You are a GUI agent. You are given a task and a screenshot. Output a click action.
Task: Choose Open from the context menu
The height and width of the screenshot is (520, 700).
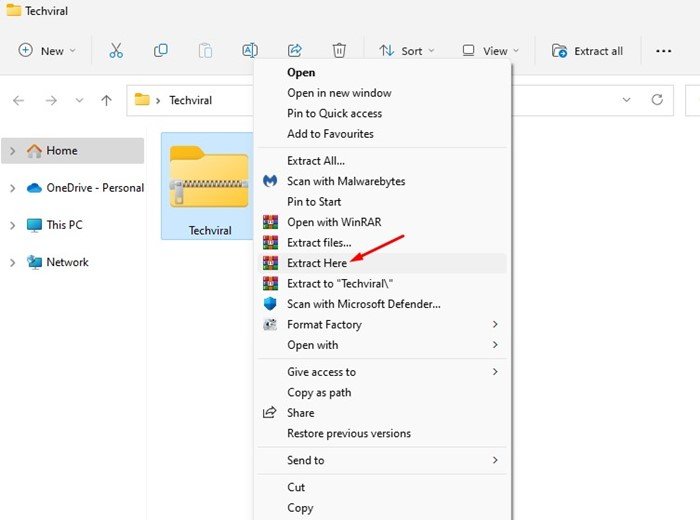point(382,72)
